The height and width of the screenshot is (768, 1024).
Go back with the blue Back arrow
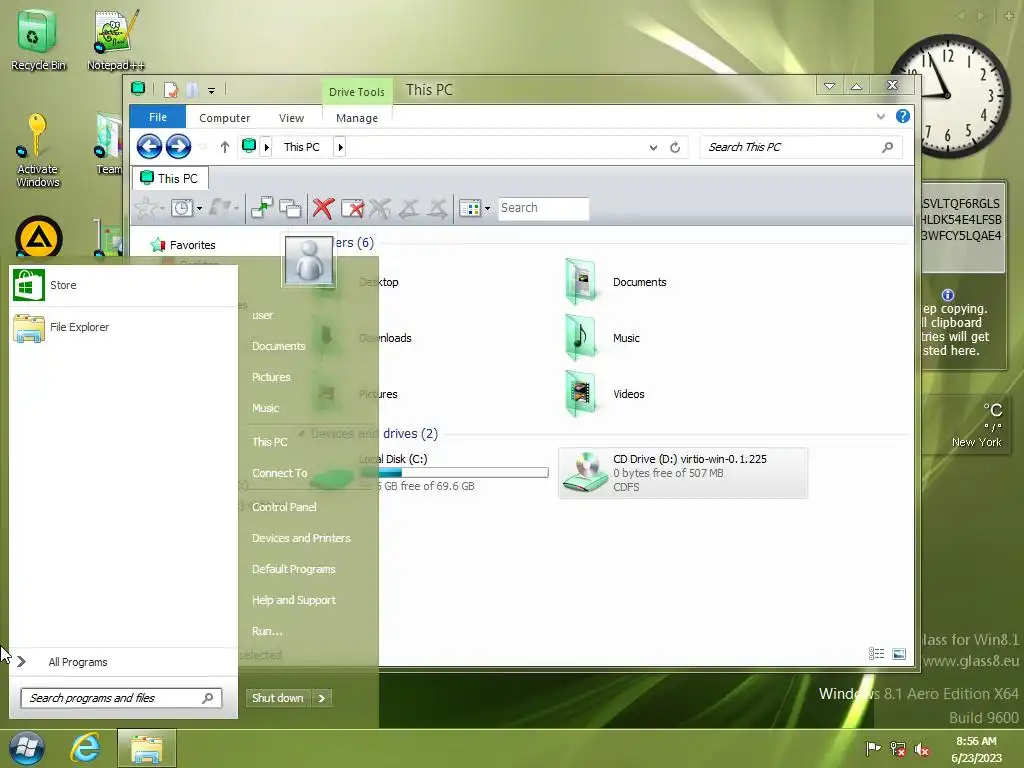[150, 146]
